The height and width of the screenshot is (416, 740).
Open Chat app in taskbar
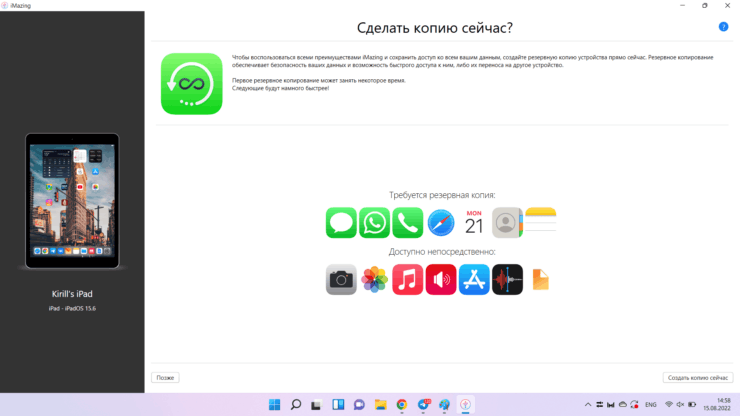point(359,405)
